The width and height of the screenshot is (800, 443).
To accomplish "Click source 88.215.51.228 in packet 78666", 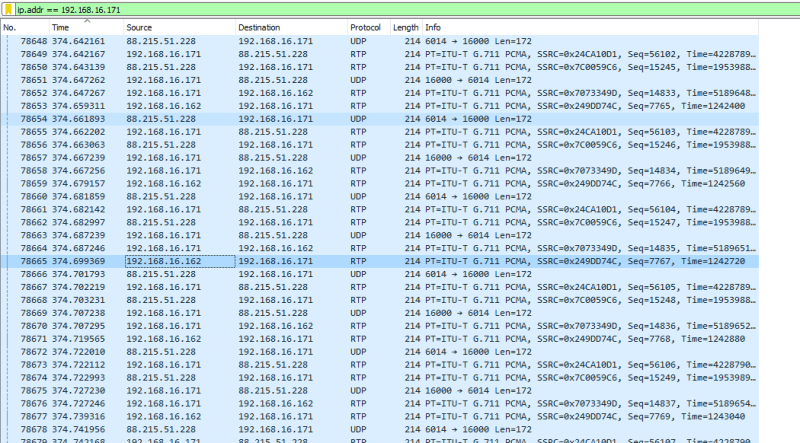I will click(x=161, y=274).
